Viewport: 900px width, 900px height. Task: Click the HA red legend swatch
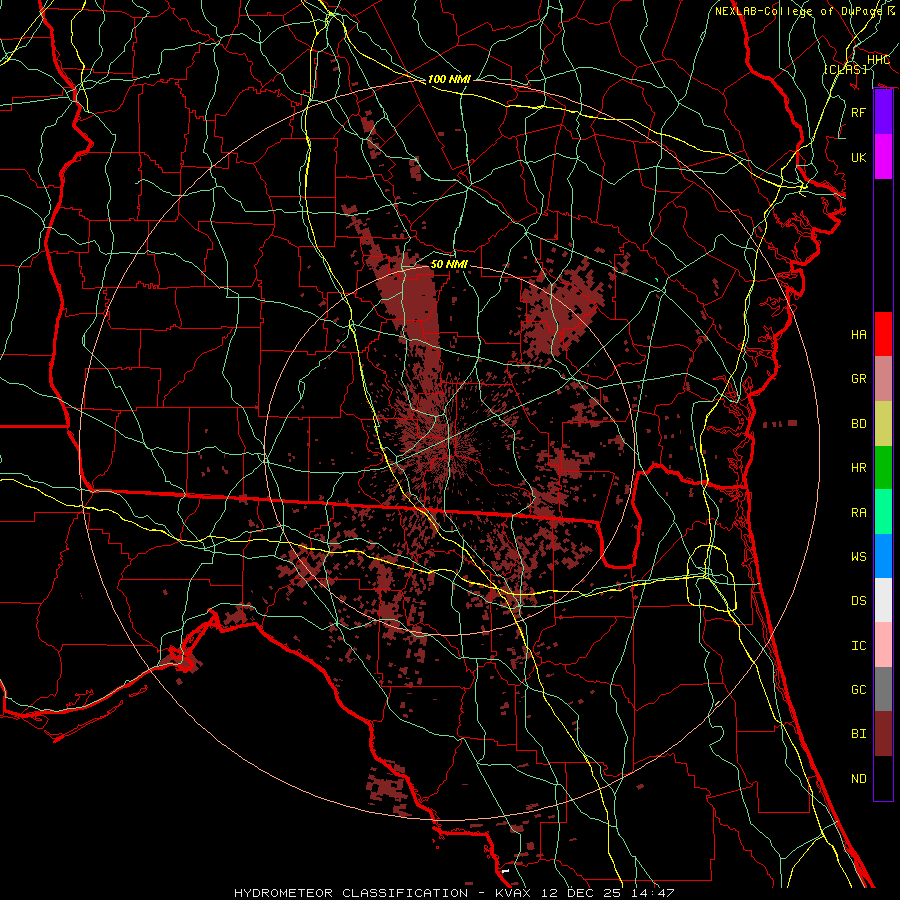883,334
